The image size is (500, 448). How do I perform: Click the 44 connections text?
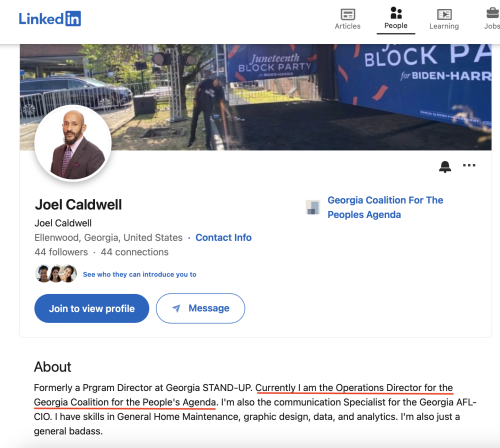point(135,252)
